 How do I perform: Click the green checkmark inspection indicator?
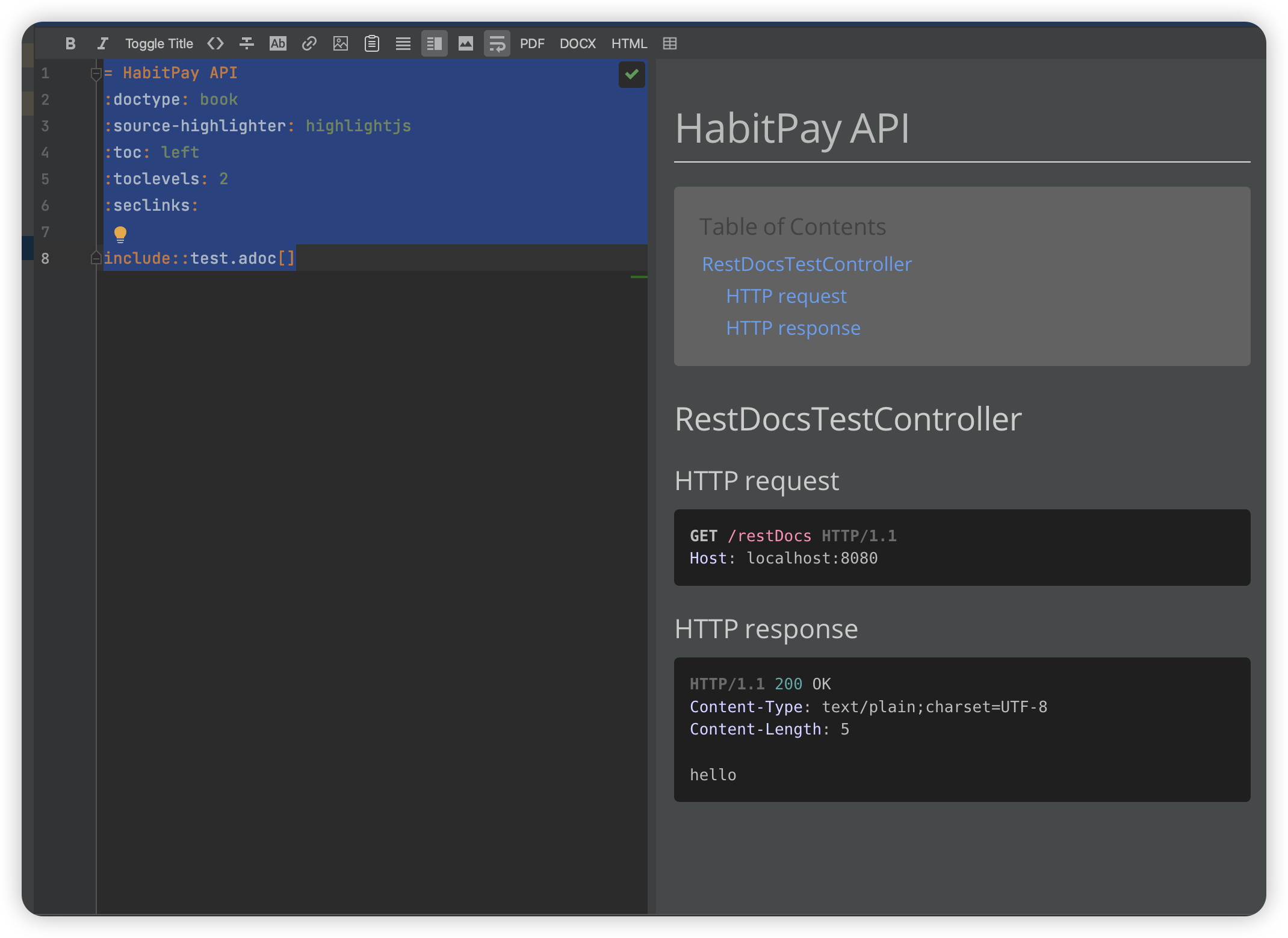[x=631, y=75]
